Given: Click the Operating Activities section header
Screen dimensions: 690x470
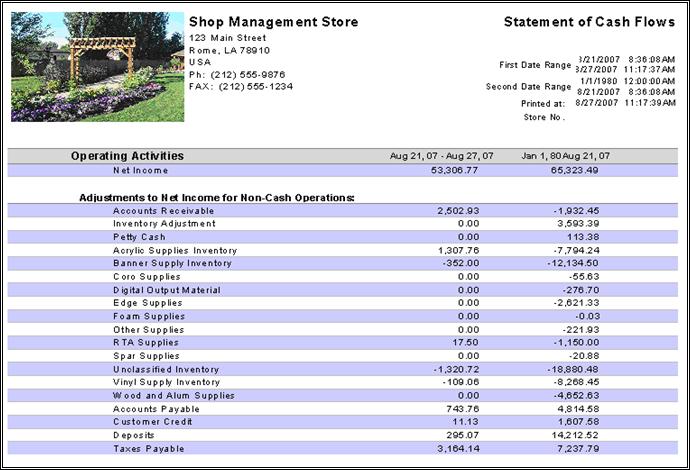Looking at the screenshot, I should click(128, 156).
